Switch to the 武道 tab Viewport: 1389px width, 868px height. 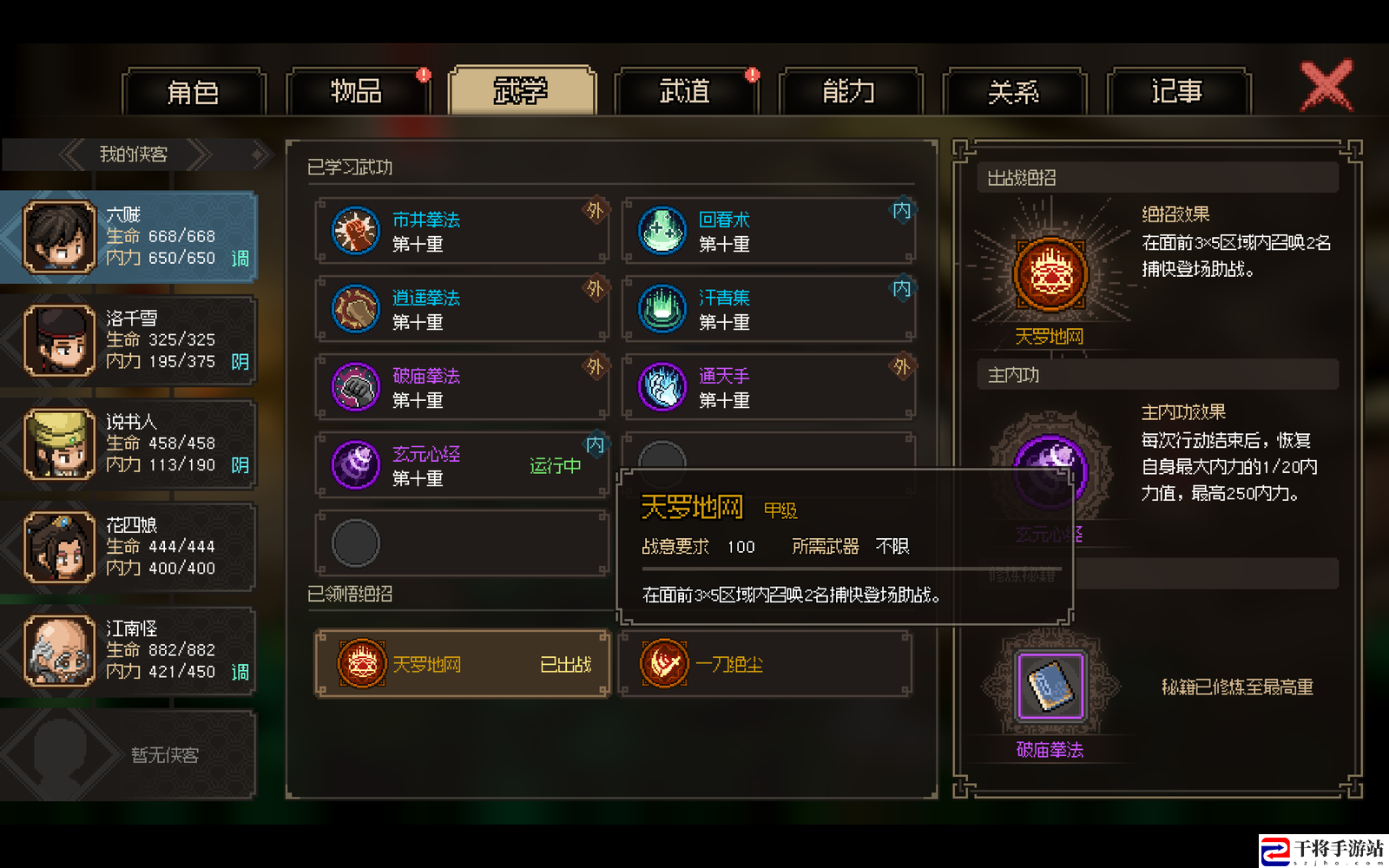(x=686, y=91)
